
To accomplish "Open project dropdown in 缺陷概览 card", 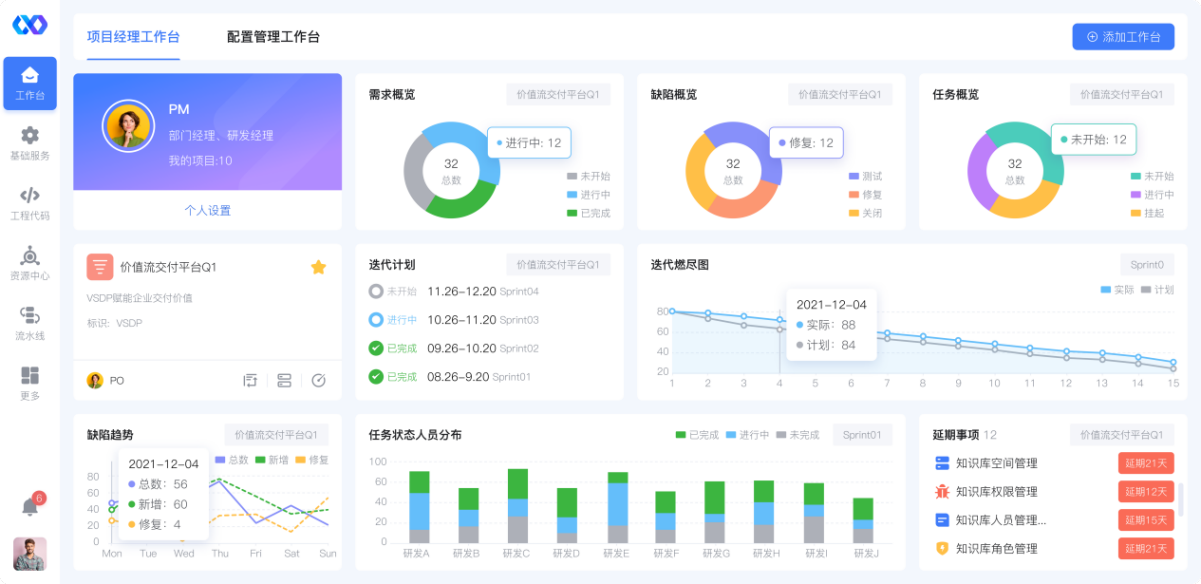I will (839, 94).
